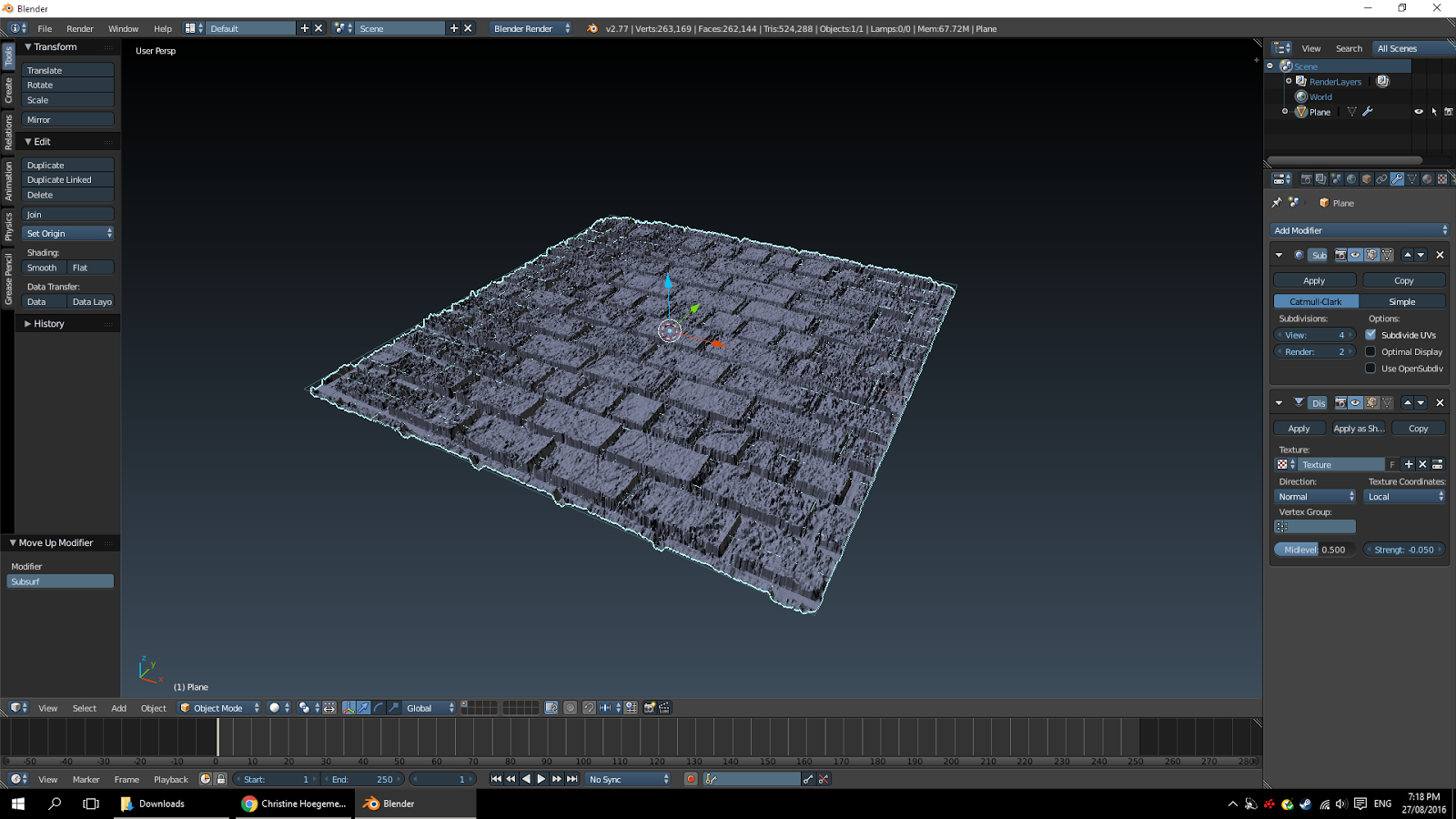Switch to the Create tool shelf tab
Viewport: 1456px width, 819px height.
pos(8,90)
